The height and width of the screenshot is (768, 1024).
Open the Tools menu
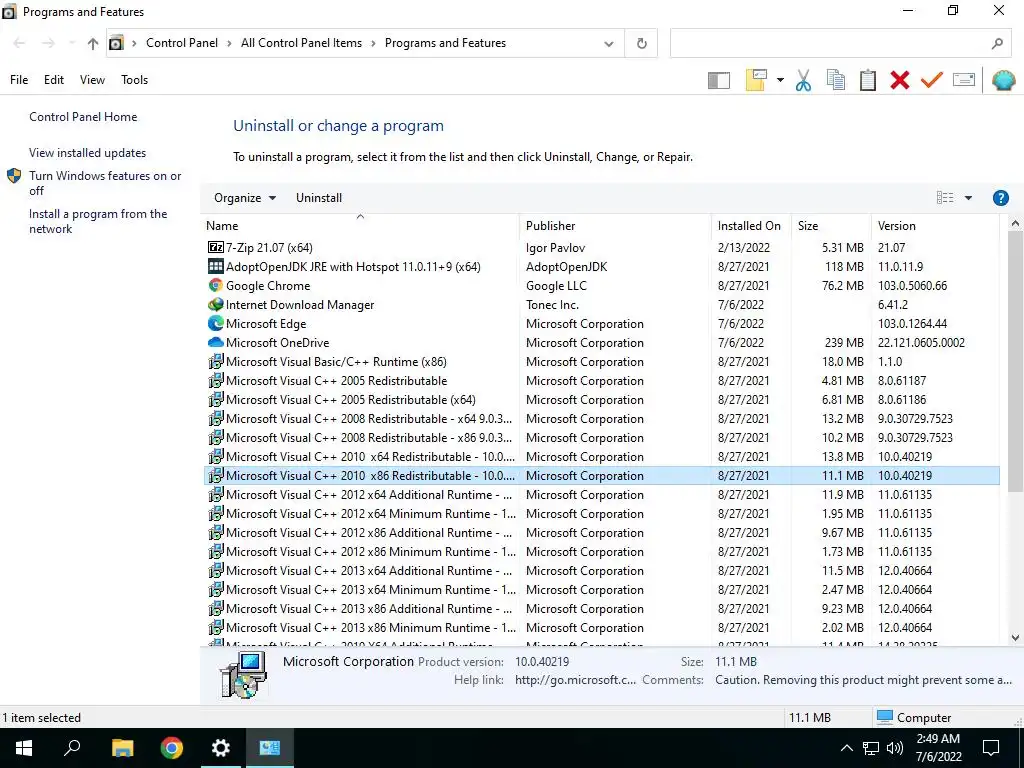tap(135, 80)
